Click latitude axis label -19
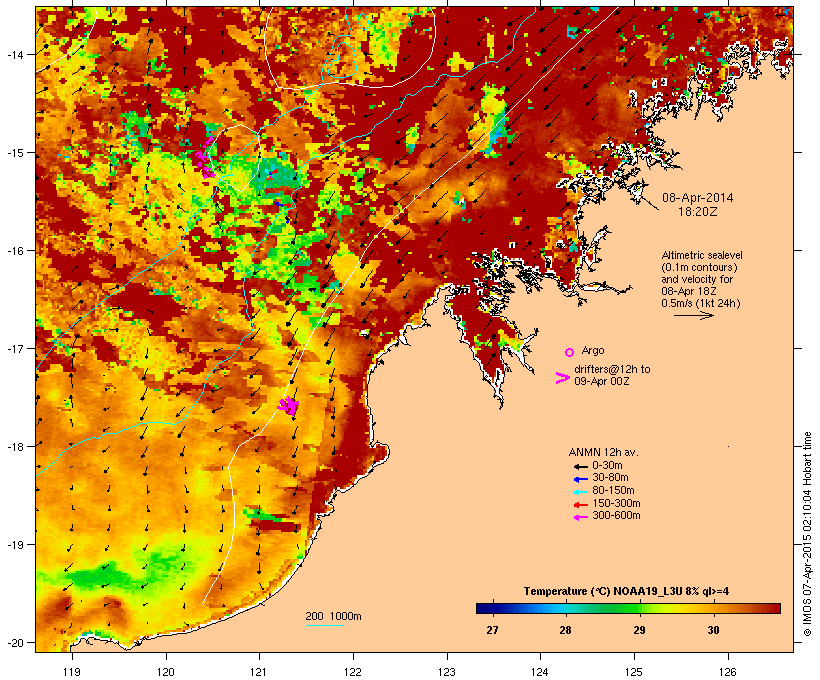The width and height of the screenshot is (820, 680). coord(14,545)
